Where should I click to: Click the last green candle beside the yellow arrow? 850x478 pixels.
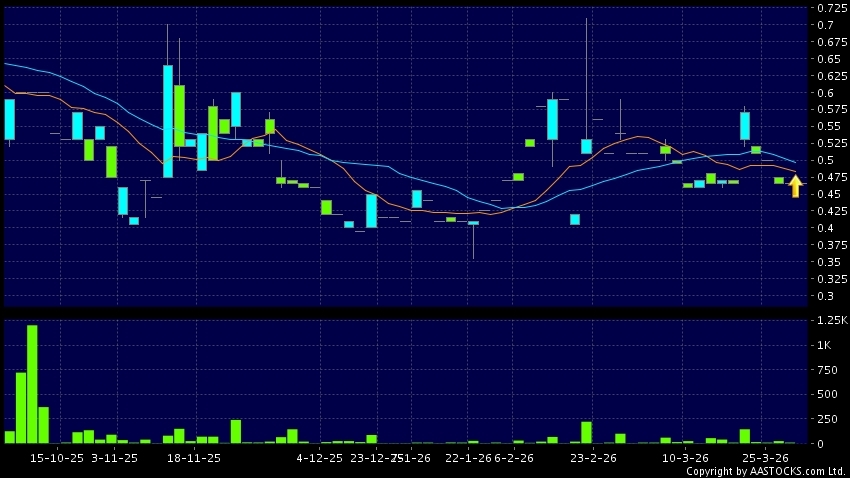pos(779,180)
